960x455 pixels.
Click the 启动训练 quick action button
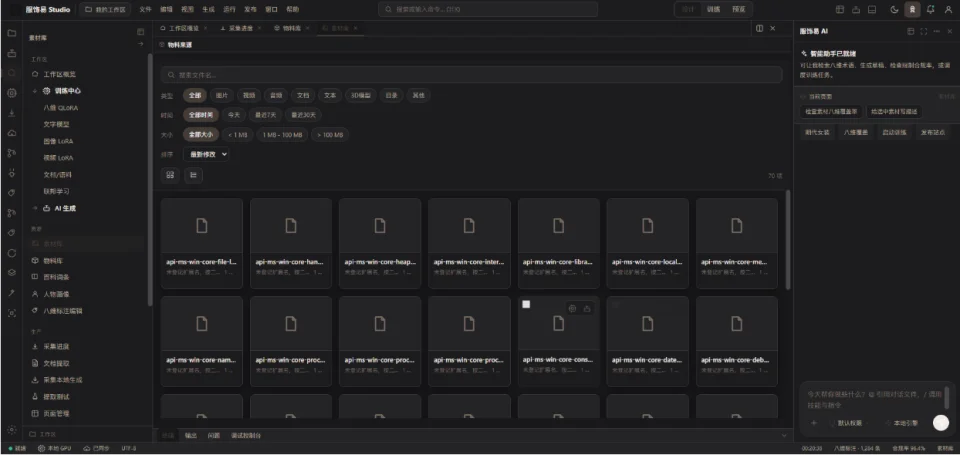[893, 132]
